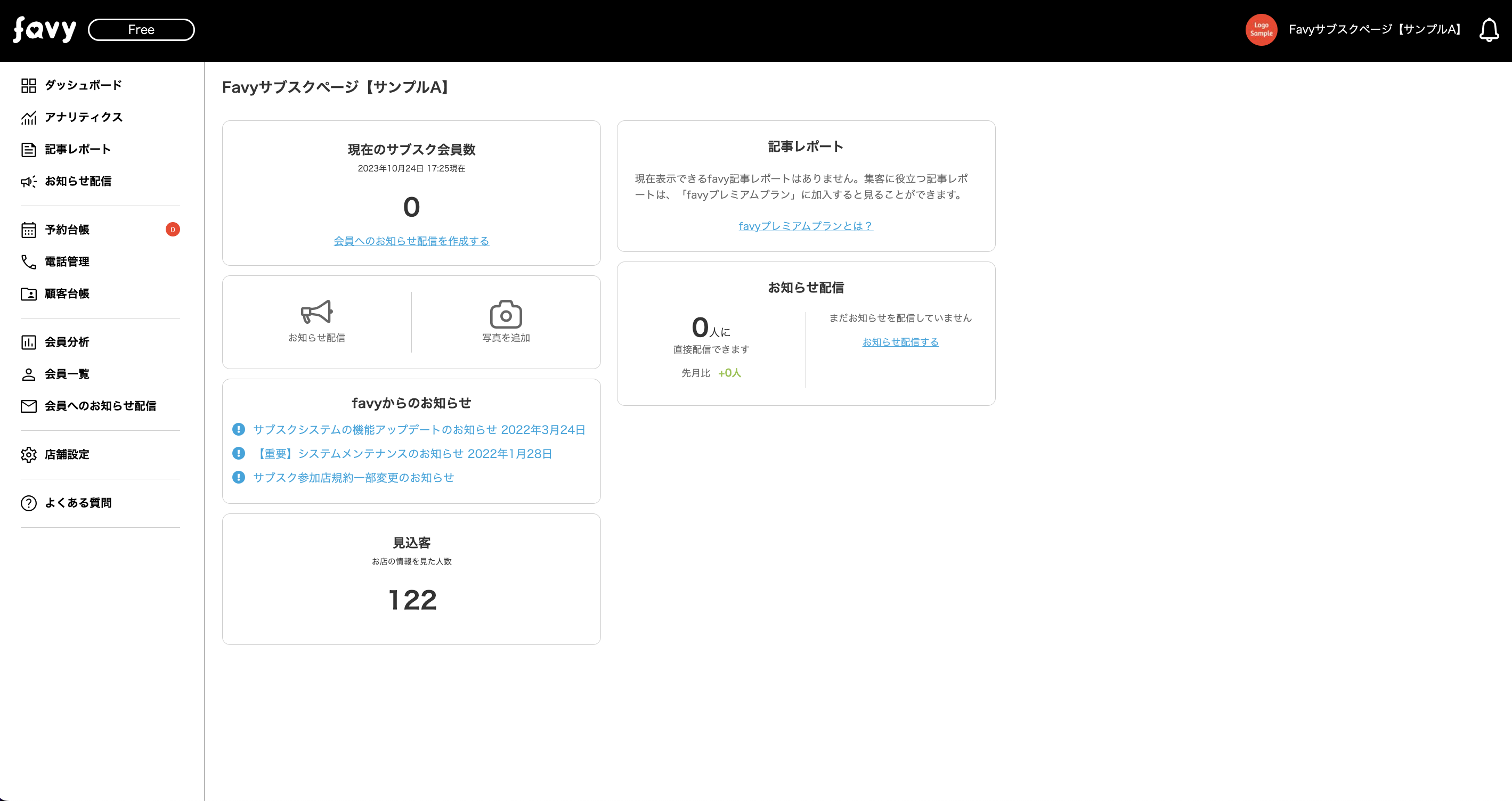The height and width of the screenshot is (801, 1512).
Task: Open ダッシュボード menu item
Action: coord(83,85)
